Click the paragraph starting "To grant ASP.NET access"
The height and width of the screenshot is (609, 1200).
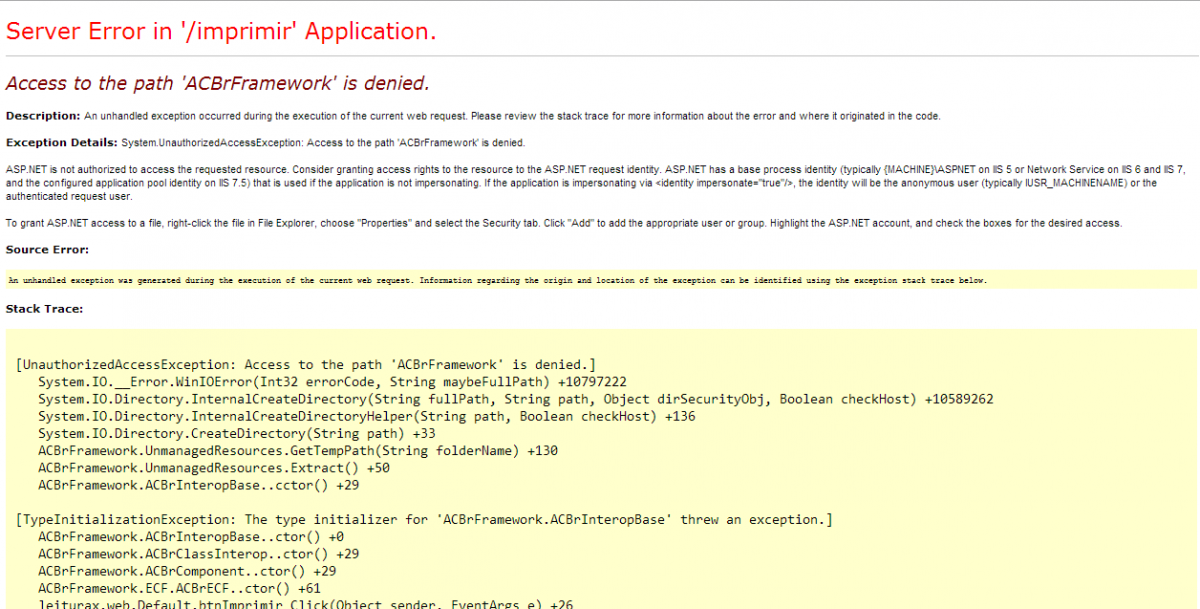(x=564, y=222)
